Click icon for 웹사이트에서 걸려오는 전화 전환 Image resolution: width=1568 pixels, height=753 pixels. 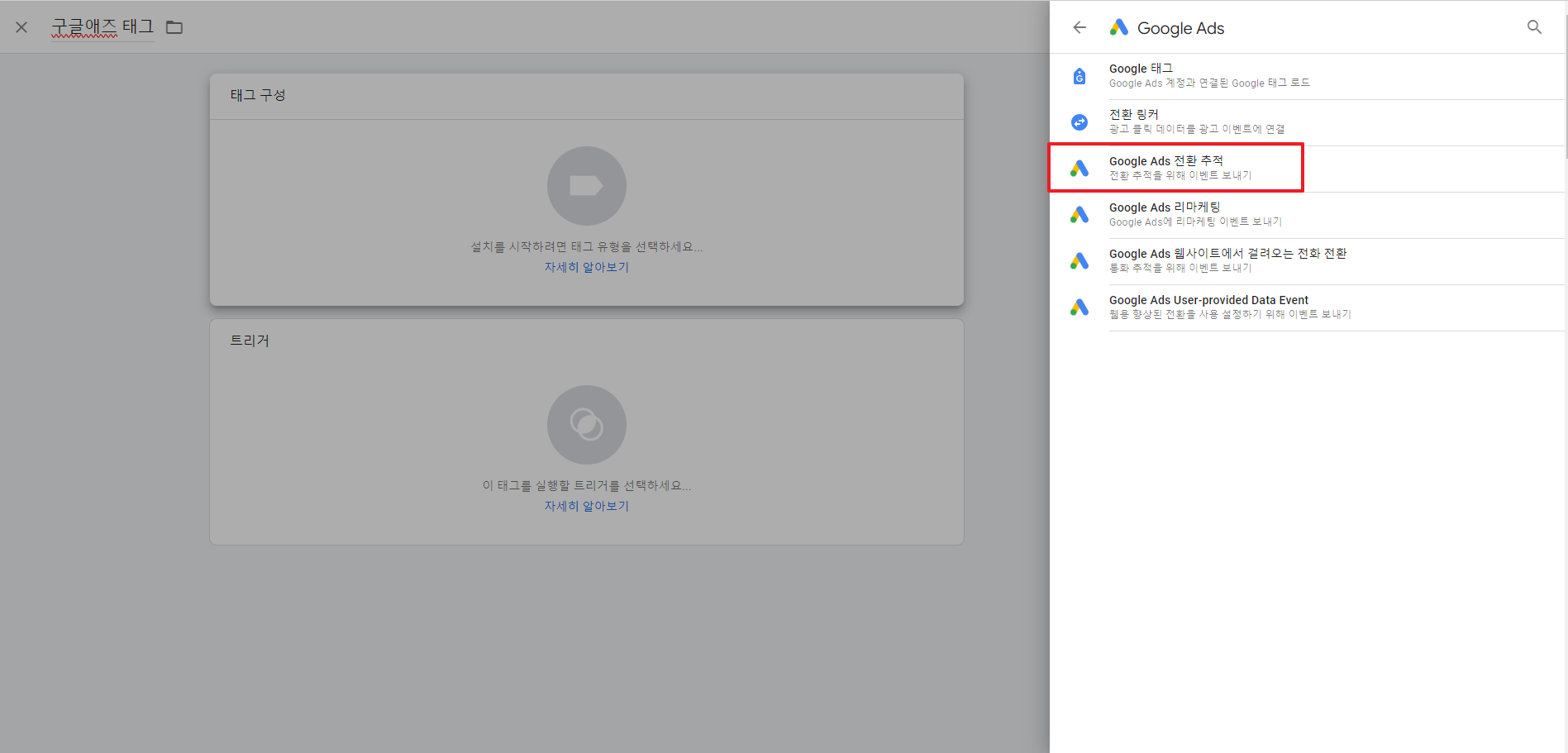1079,261
